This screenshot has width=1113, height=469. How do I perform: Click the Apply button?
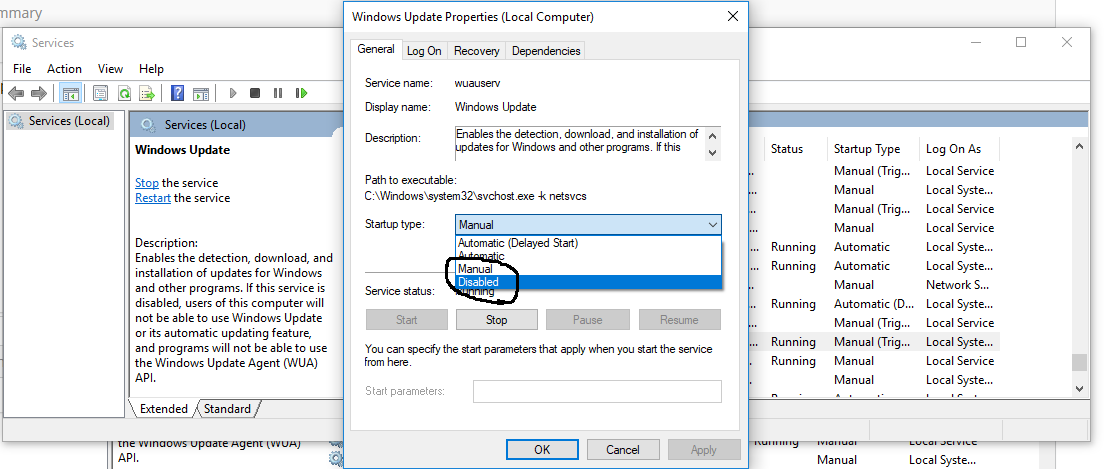point(703,449)
